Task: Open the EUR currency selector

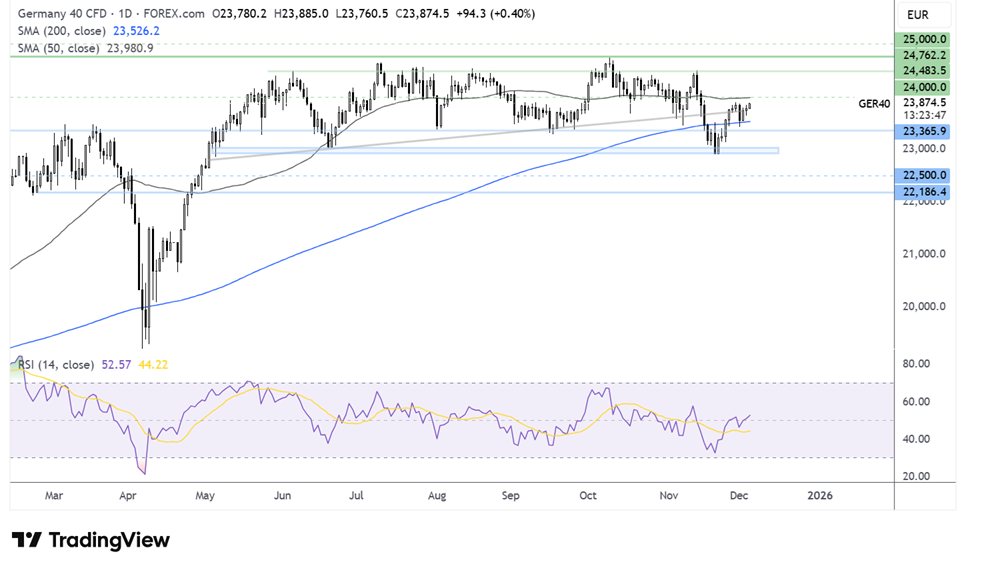Action: click(920, 14)
